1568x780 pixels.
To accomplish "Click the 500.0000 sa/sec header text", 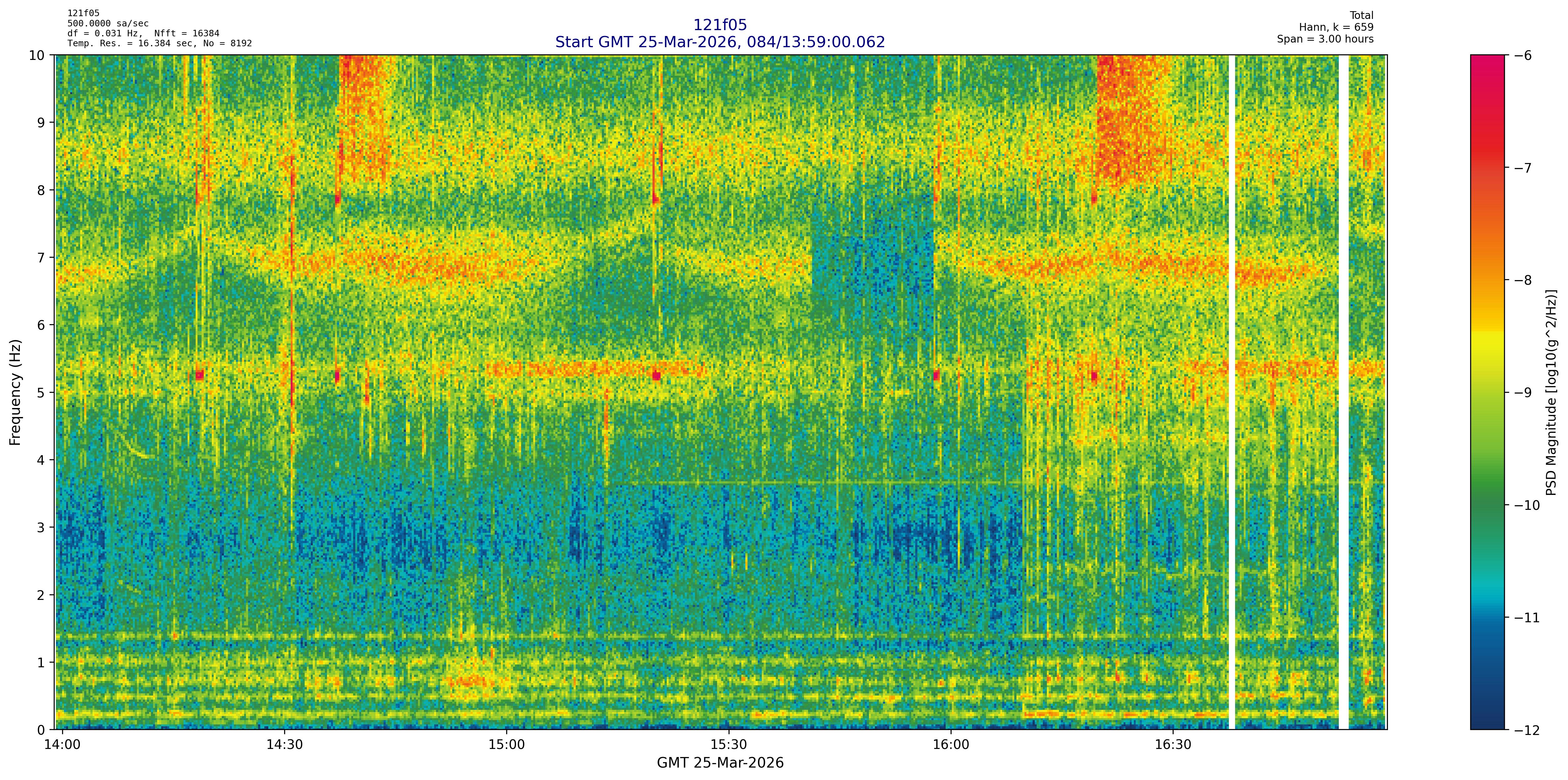I will pos(108,24).
